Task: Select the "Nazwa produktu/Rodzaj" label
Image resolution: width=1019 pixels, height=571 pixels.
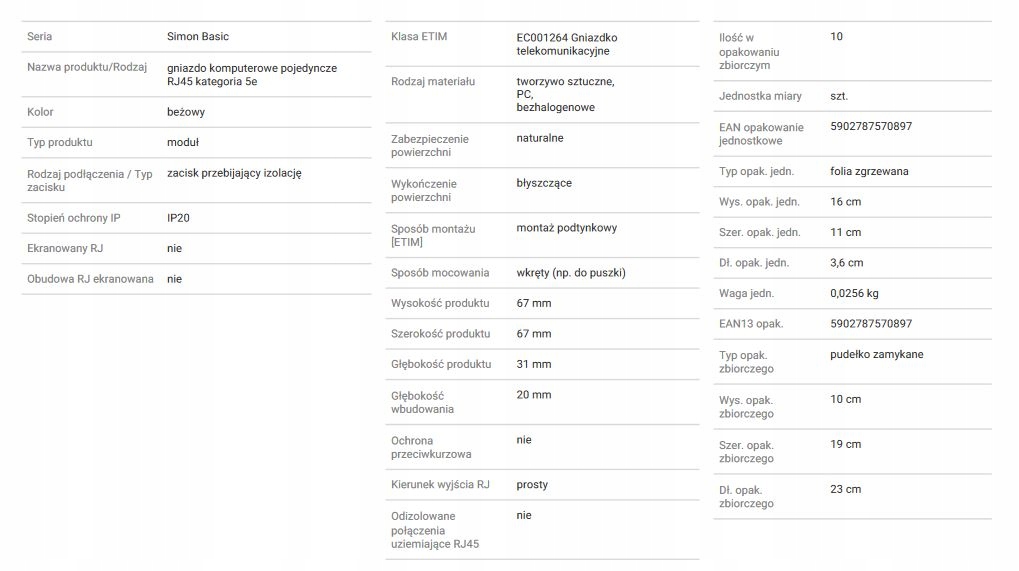Action: [87, 68]
